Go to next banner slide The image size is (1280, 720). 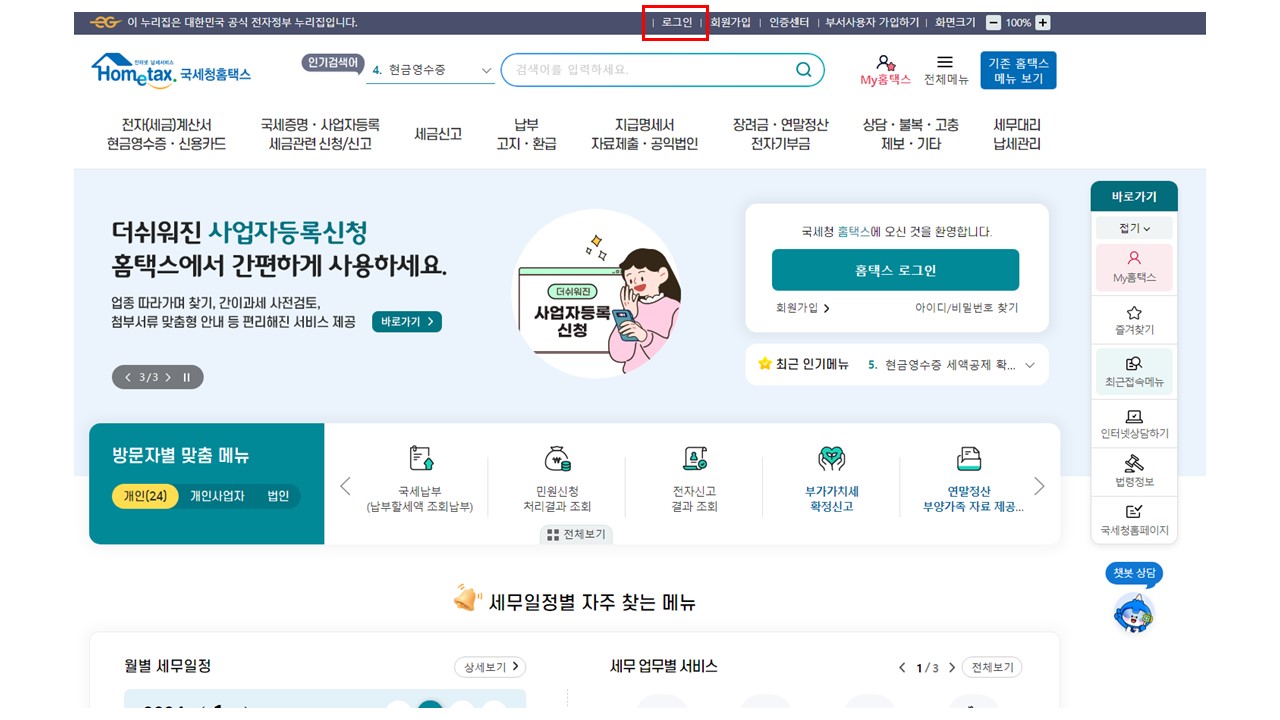[168, 377]
